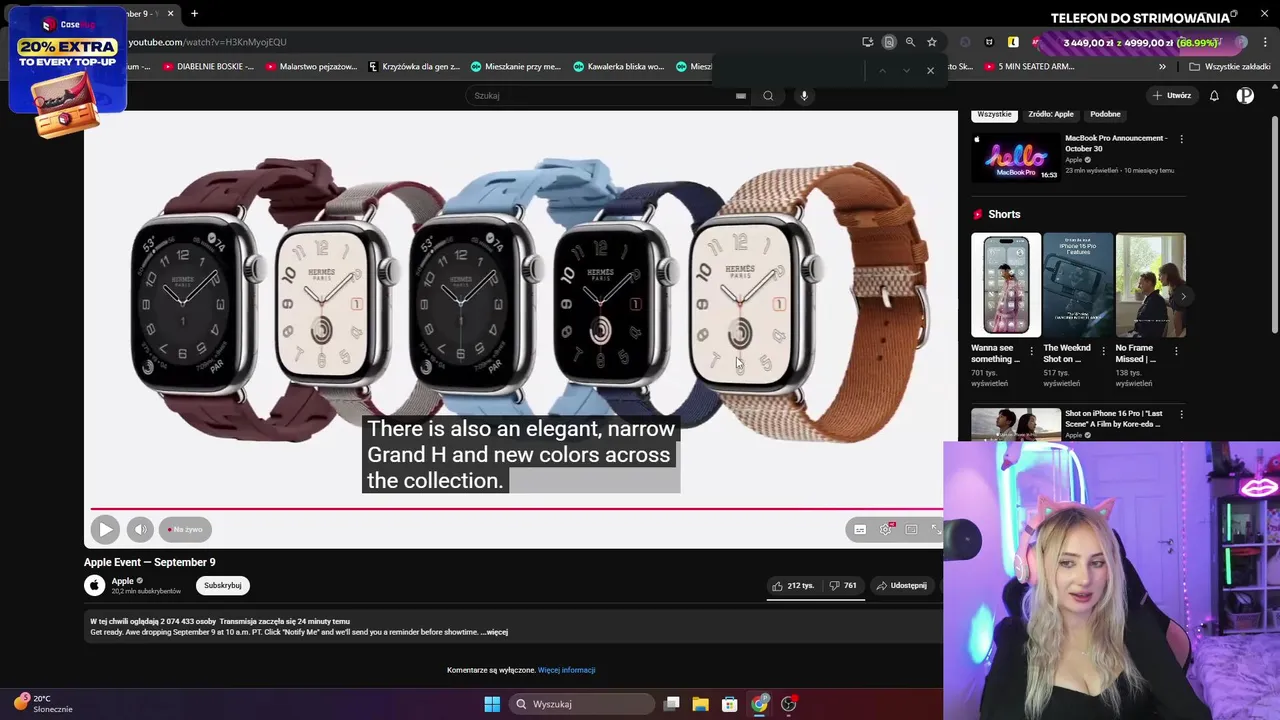Close the find bar with the X
Screen dimensions: 1280x720
930,70
